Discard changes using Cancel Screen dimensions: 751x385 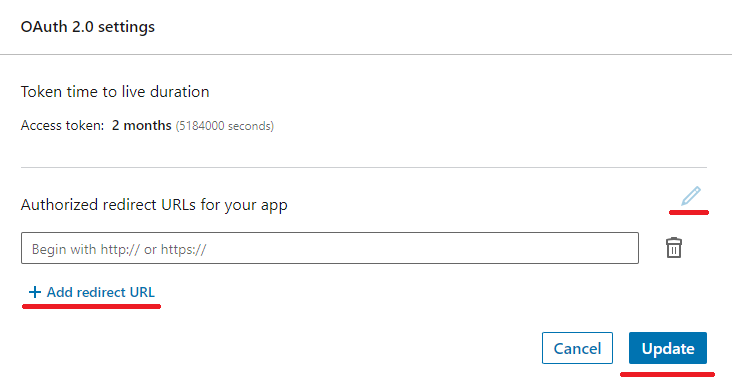(x=577, y=348)
